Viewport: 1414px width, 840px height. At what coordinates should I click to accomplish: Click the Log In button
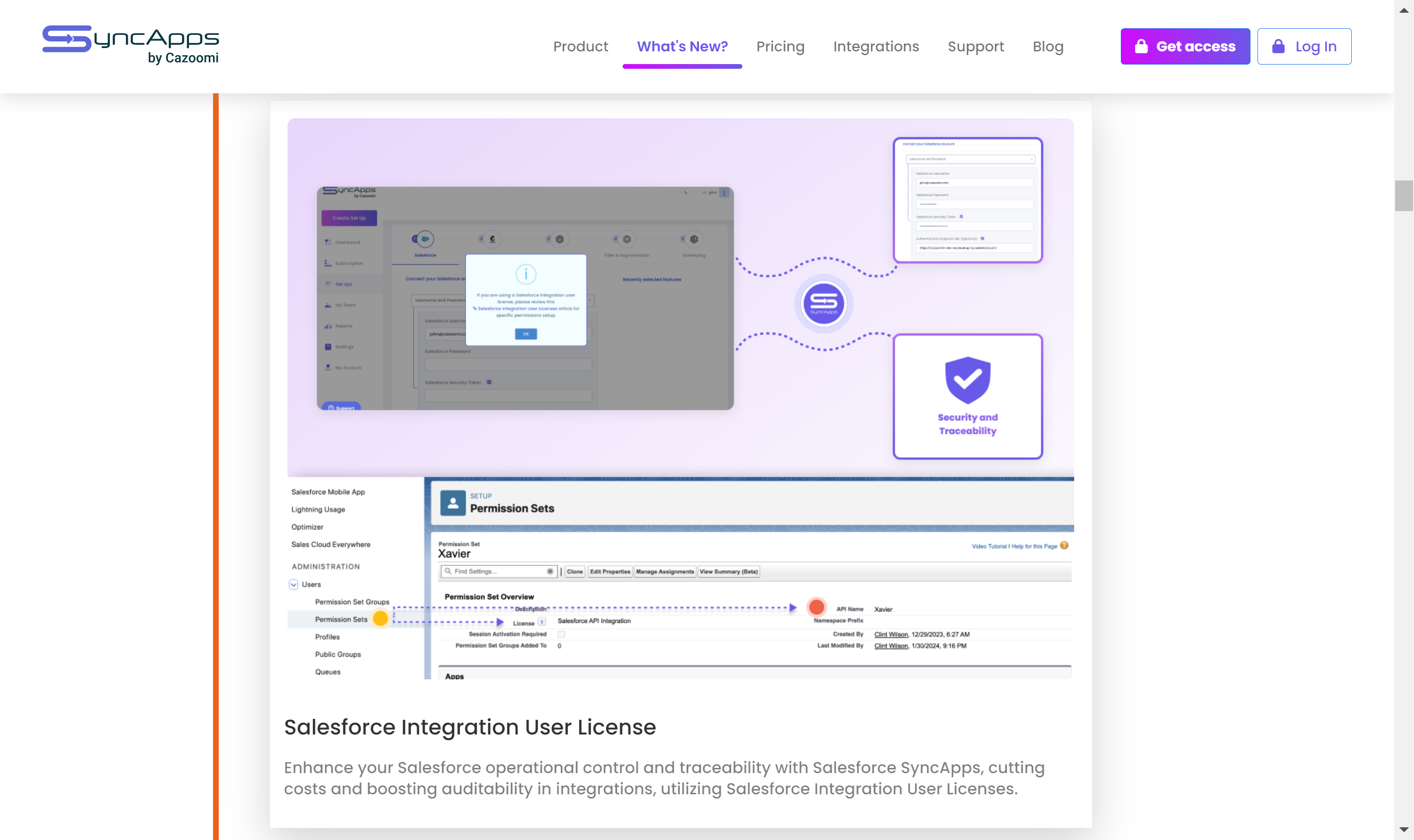(1304, 47)
